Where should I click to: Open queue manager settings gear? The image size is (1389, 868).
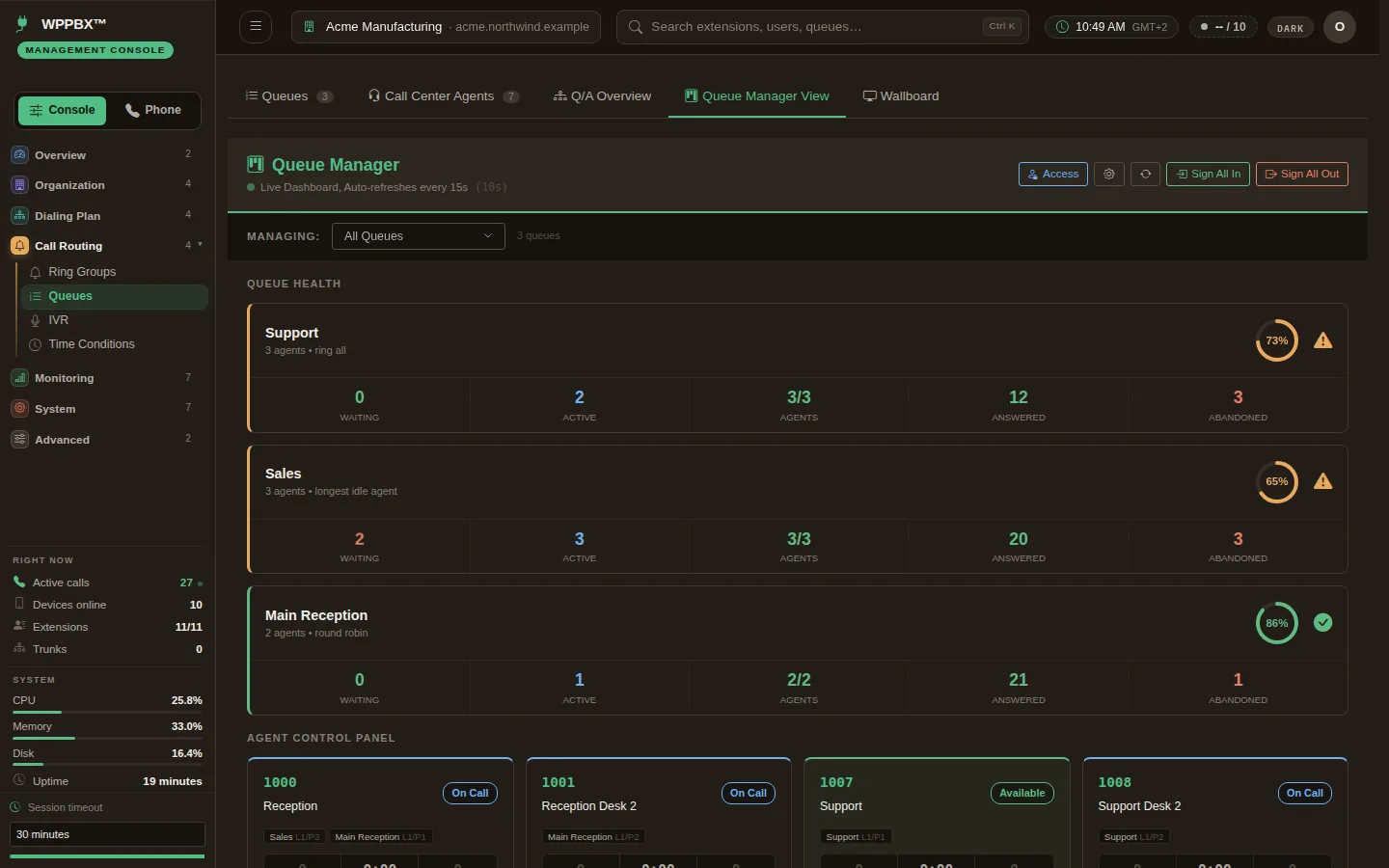point(1109,174)
